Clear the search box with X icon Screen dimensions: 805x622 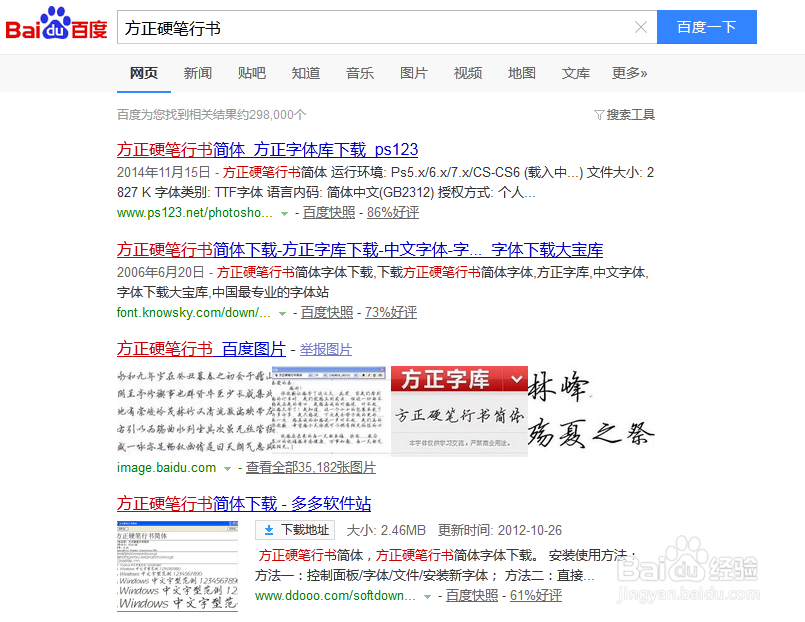[640, 27]
